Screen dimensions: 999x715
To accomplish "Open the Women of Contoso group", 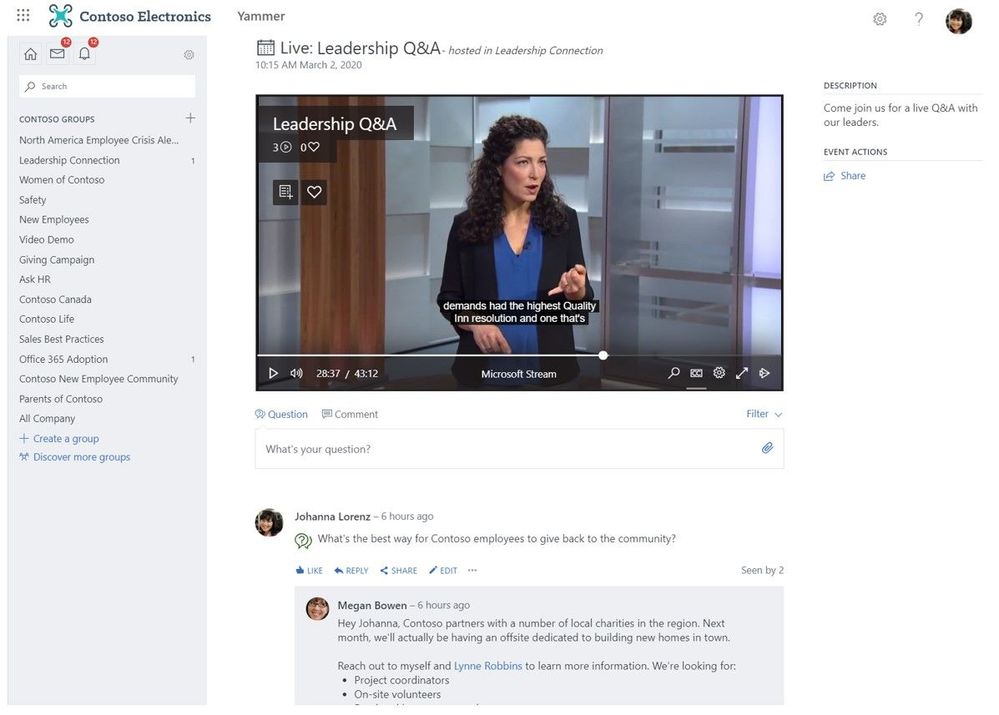I will click(62, 180).
